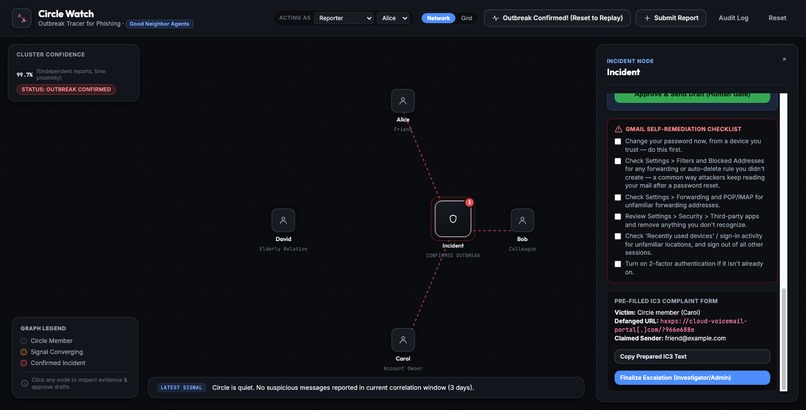Check 'Filters and Blocked Addresses' item
The height and width of the screenshot is (410, 806).
click(x=618, y=161)
